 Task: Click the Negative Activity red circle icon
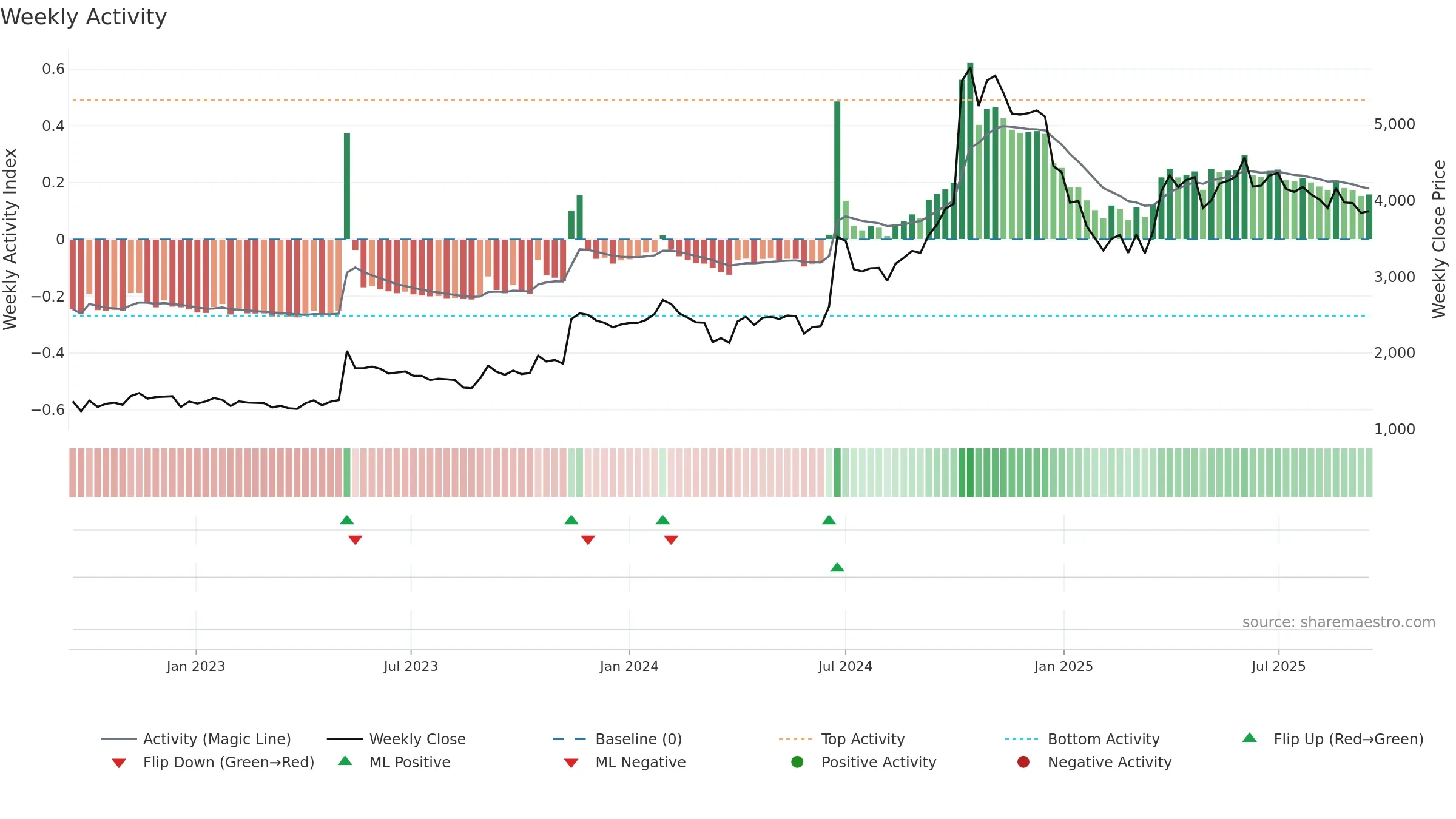click(x=1023, y=762)
